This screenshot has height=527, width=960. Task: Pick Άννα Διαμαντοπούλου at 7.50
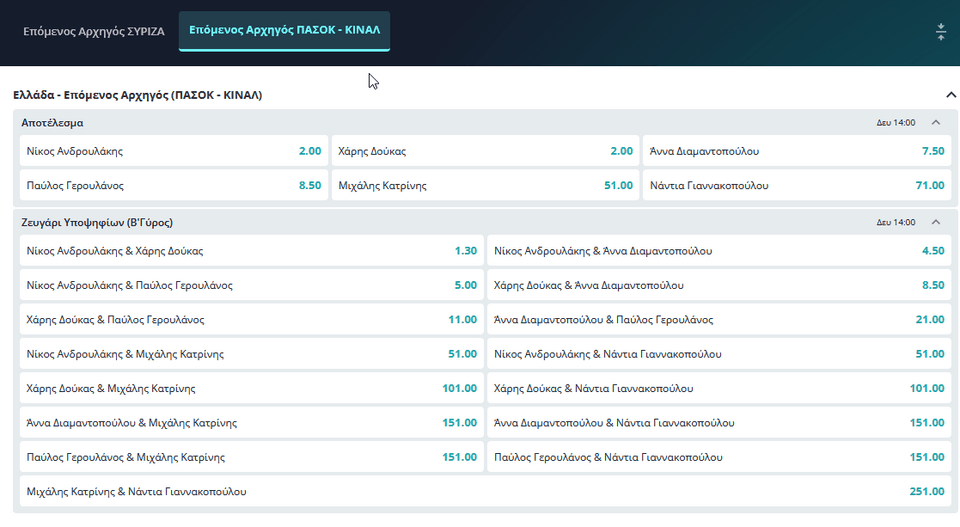[797, 151]
